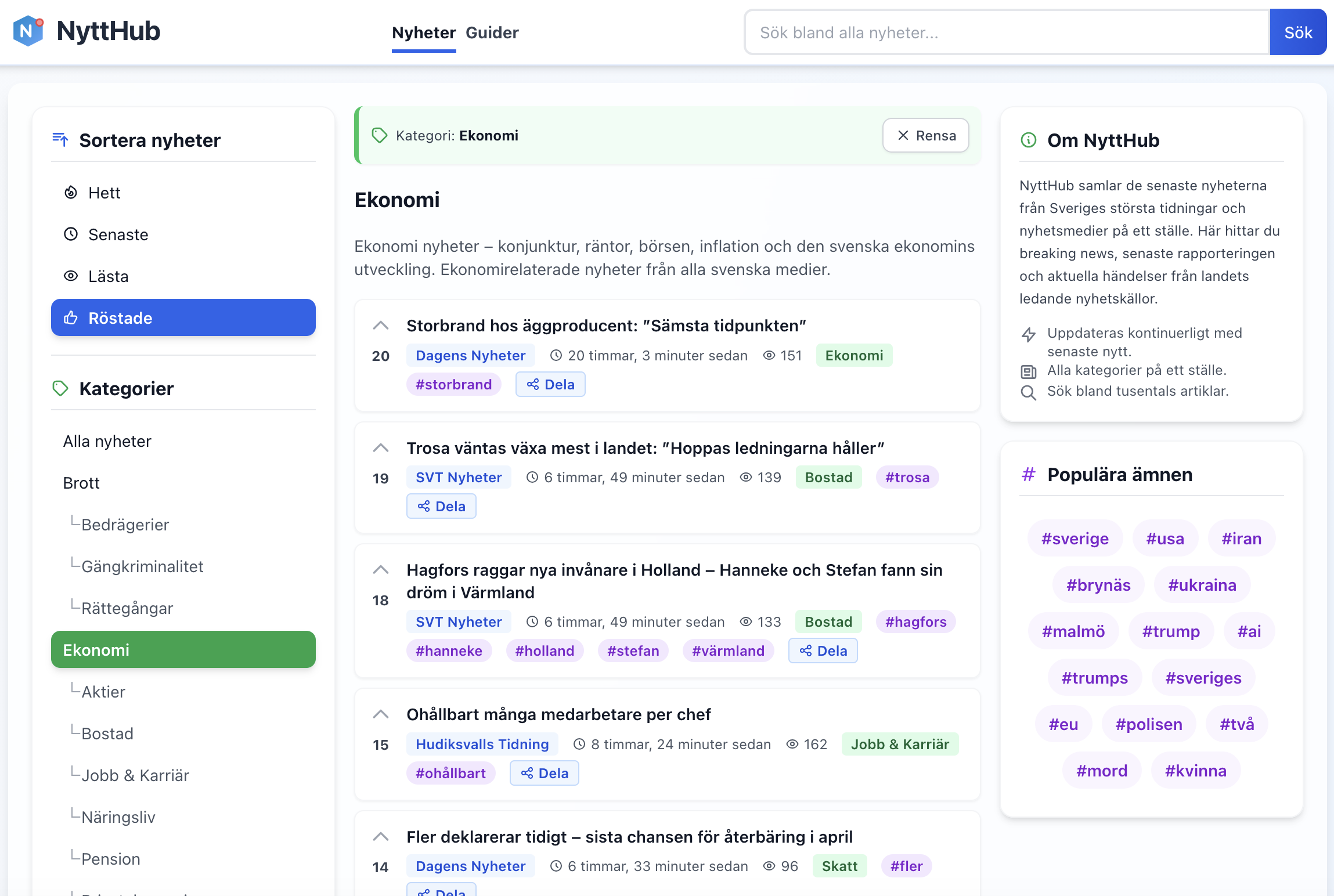Click the flame icon next to Hett
The height and width of the screenshot is (896, 1334).
[71, 193]
